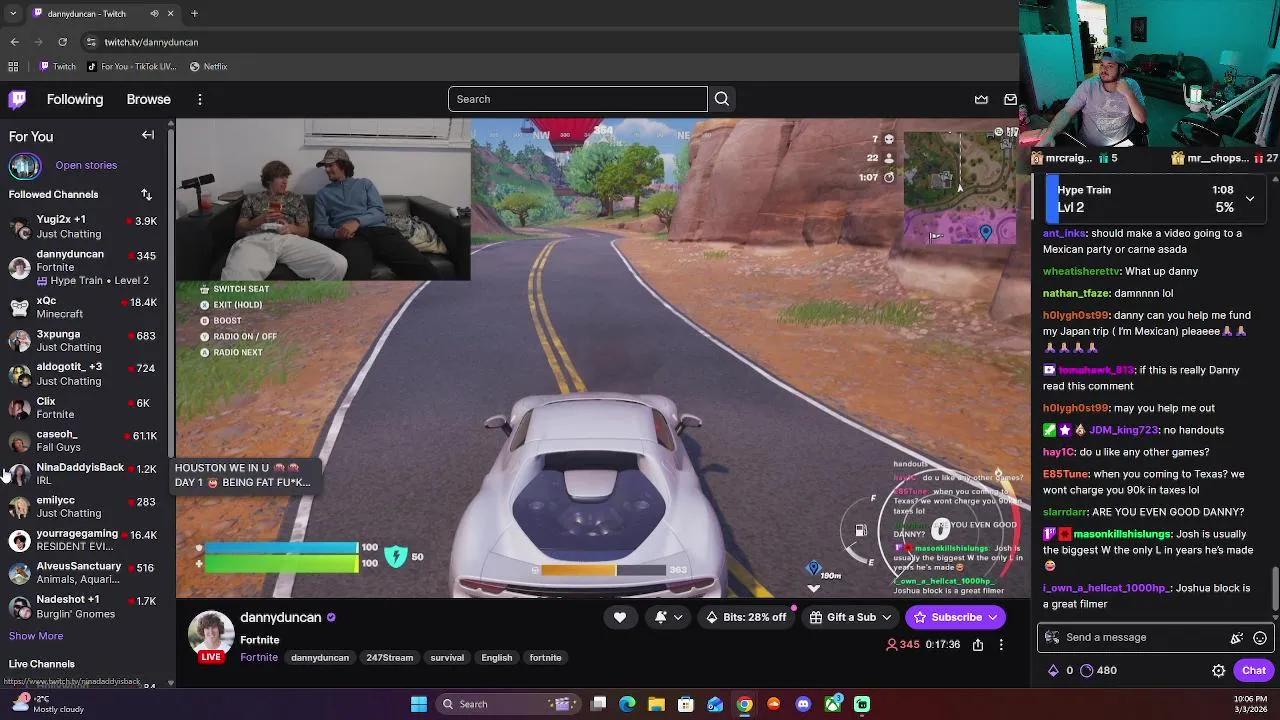
Task: Select the dannyduncan - Twitch browser tab
Action: click(x=103, y=14)
